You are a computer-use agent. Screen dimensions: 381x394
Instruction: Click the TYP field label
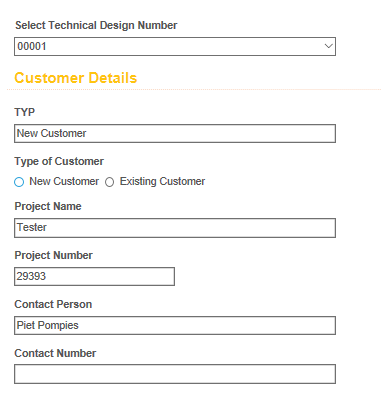click(x=24, y=112)
